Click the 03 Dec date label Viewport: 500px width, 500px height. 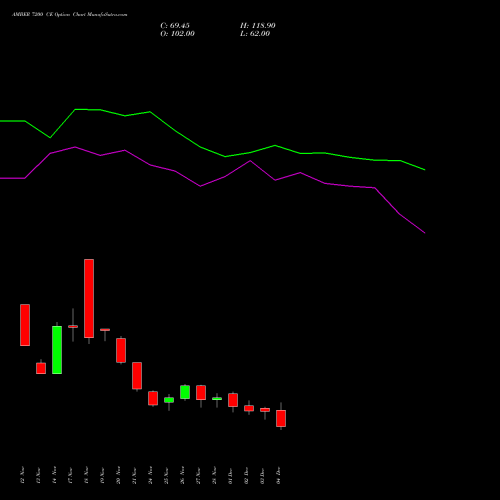tap(262, 475)
